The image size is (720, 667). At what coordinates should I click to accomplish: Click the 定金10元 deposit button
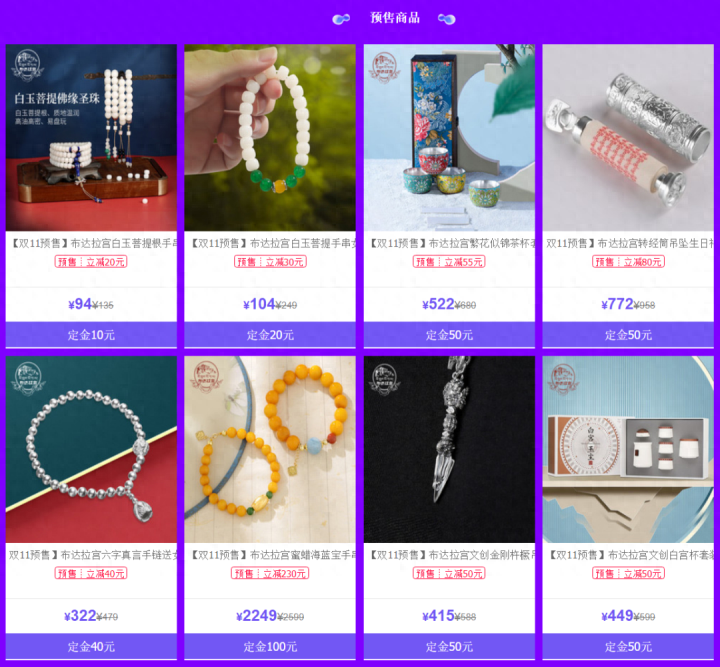coord(91,335)
